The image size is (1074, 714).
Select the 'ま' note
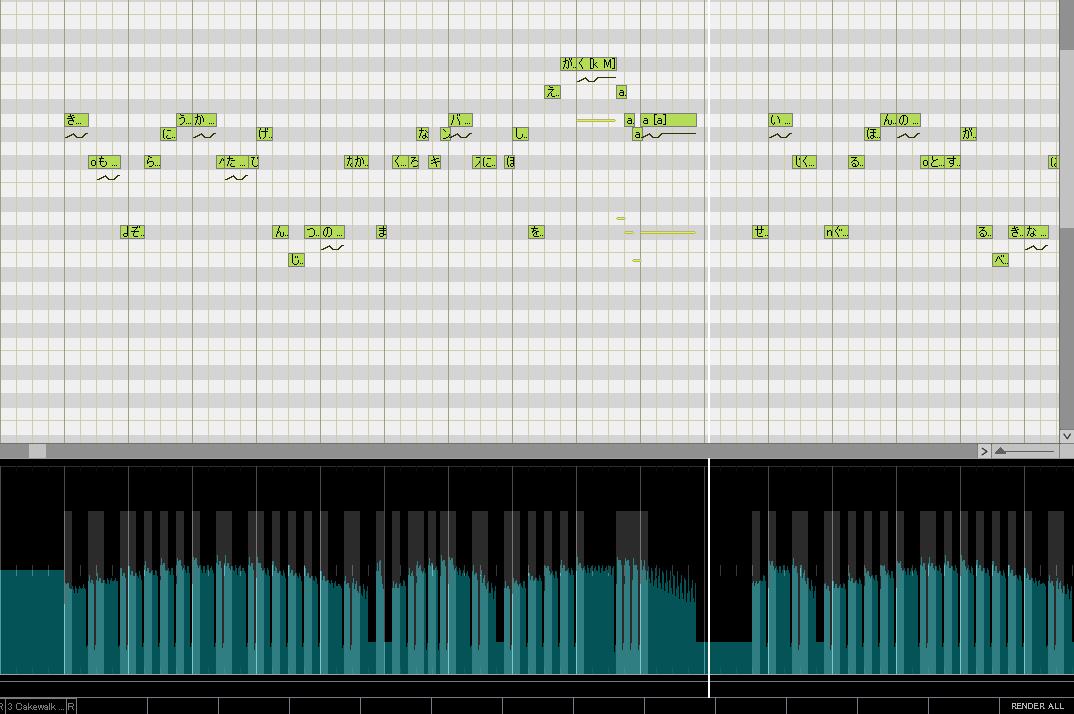pyautogui.click(x=382, y=232)
